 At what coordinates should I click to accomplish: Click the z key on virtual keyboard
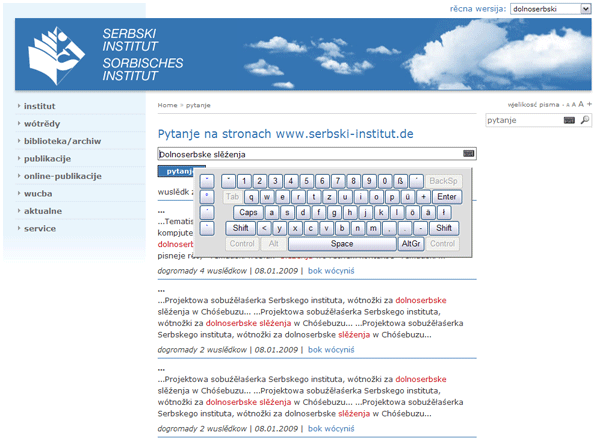pos(329,197)
